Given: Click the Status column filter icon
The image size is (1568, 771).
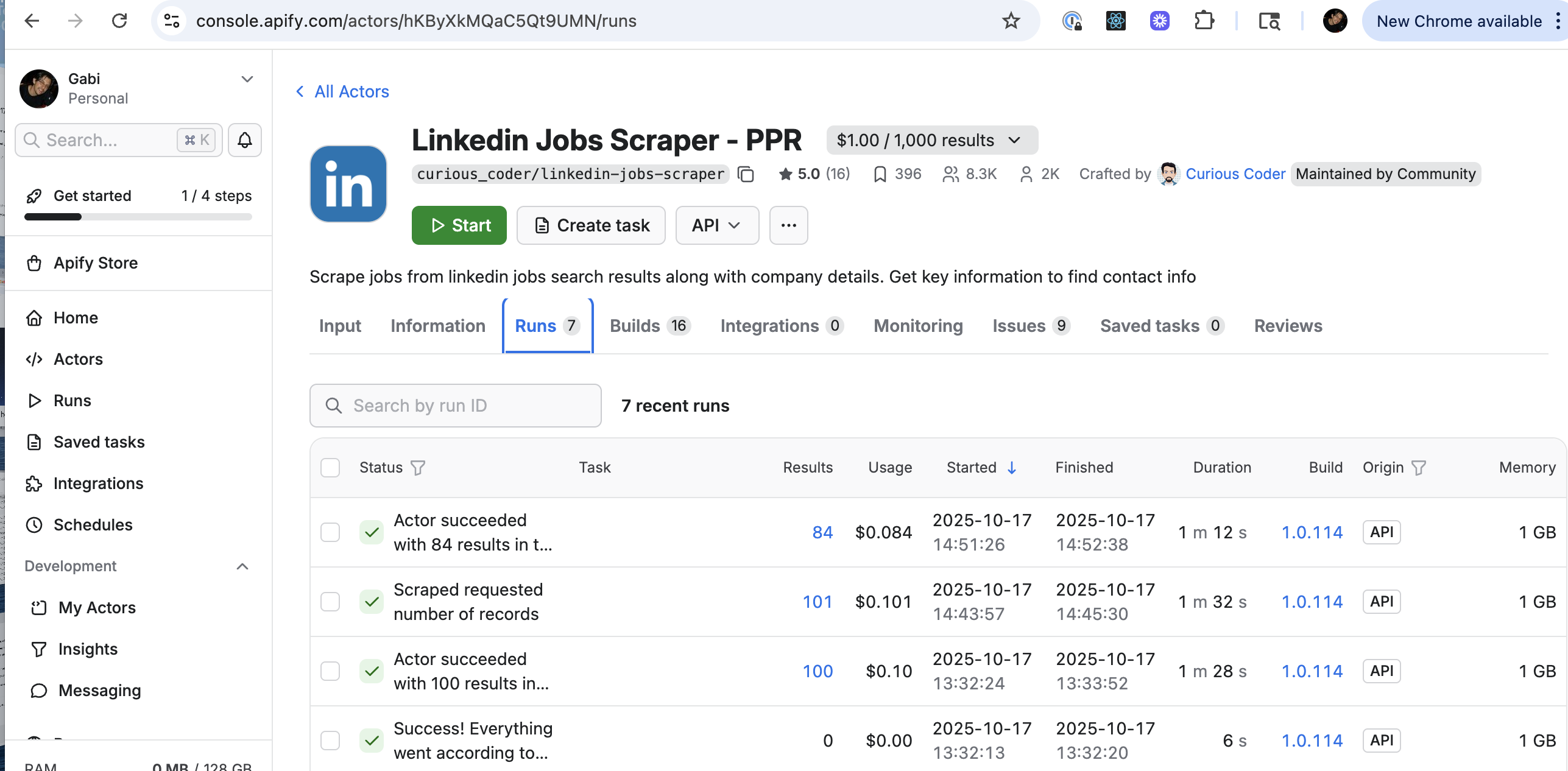Looking at the screenshot, I should coord(418,468).
